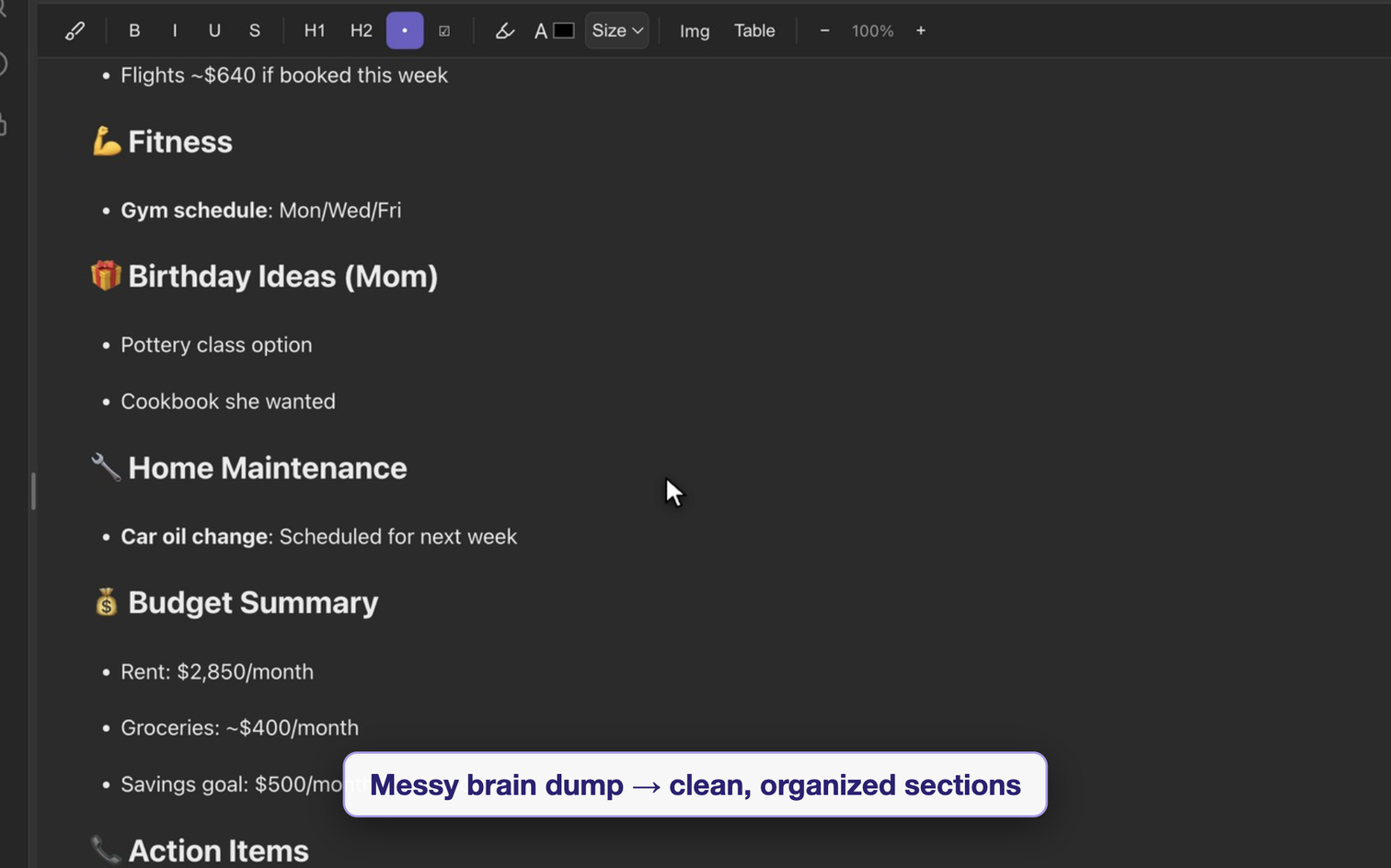Apply italic formatting

click(x=175, y=31)
